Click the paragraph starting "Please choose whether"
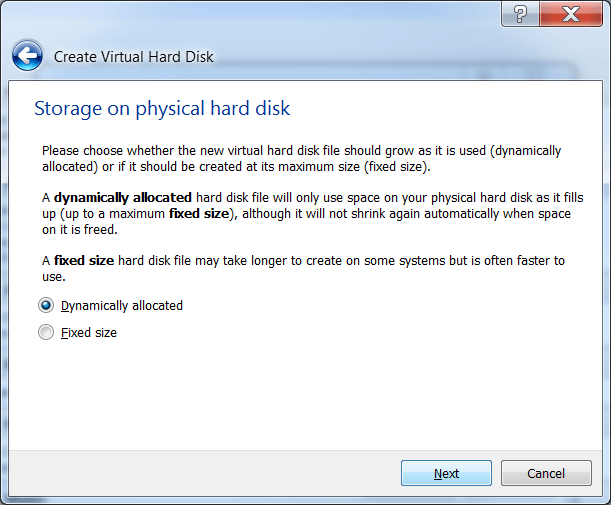611x505 pixels. [x=302, y=159]
